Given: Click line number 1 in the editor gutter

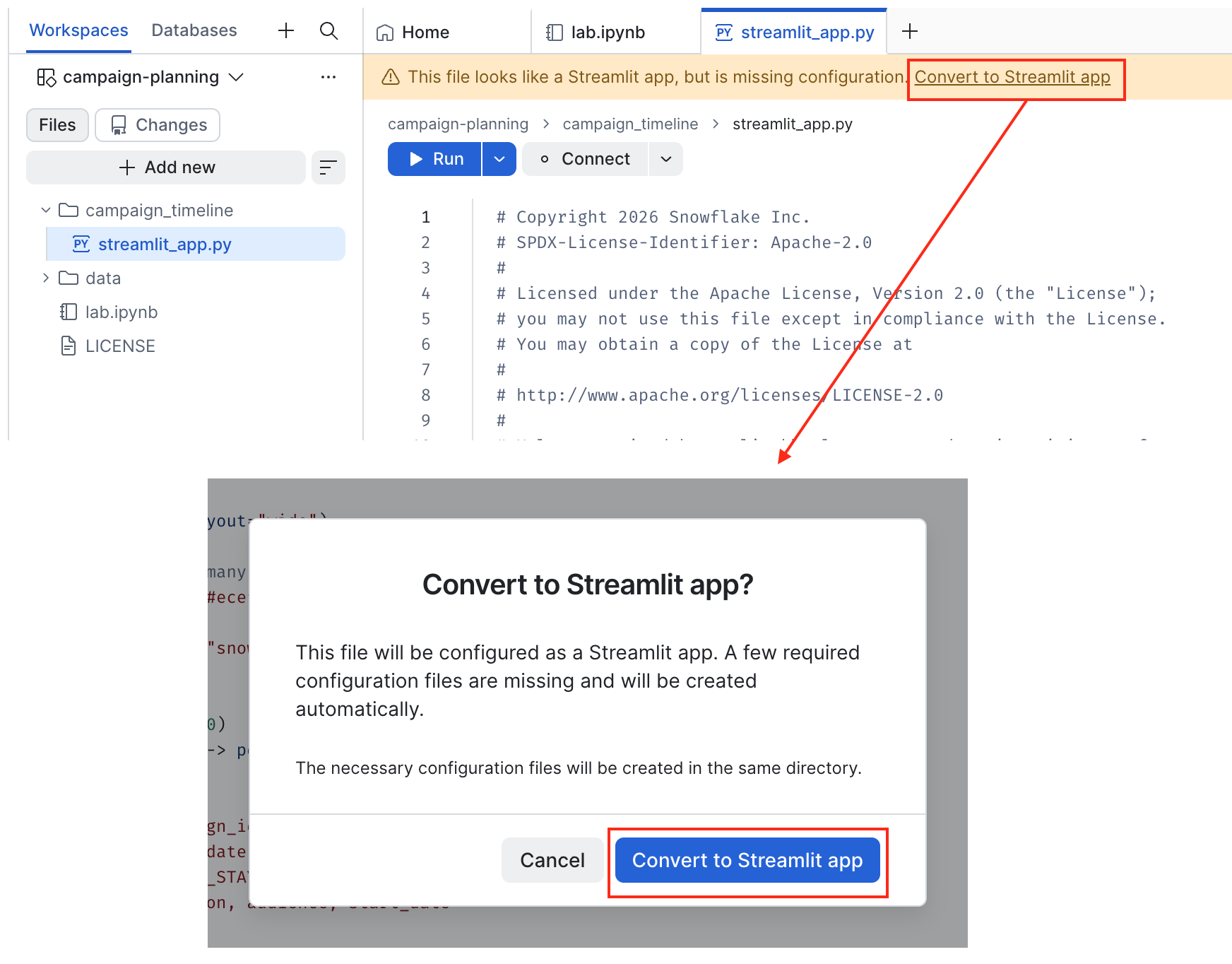Looking at the screenshot, I should point(426,217).
